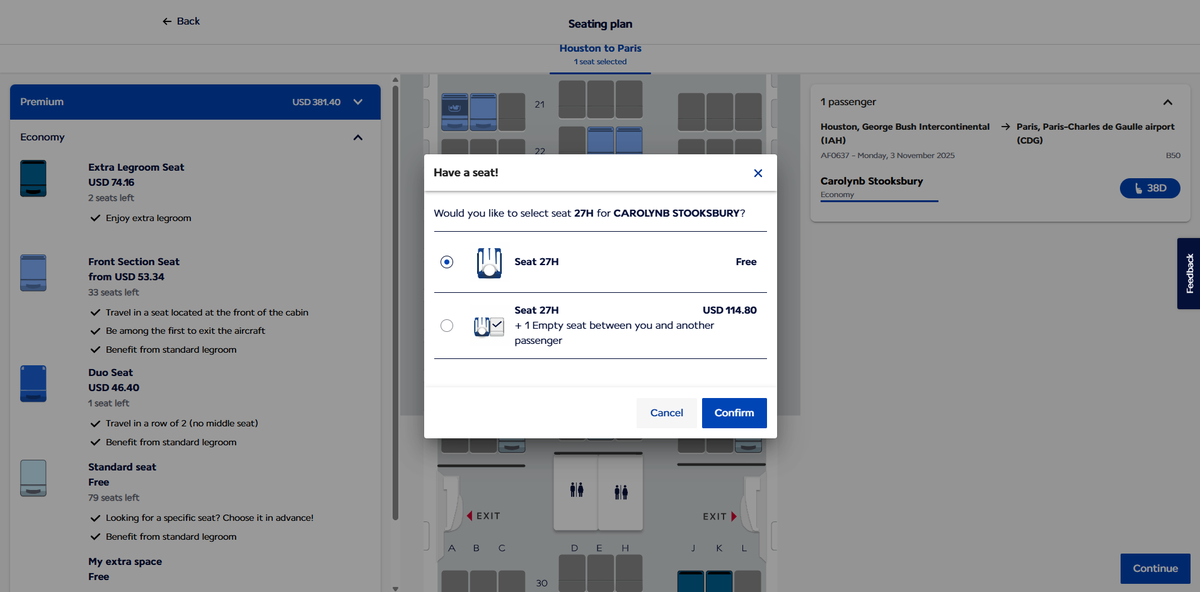Viewport: 1200px width, 592px height.
Task: Collapse the Economy seat section
Action: 358,137
